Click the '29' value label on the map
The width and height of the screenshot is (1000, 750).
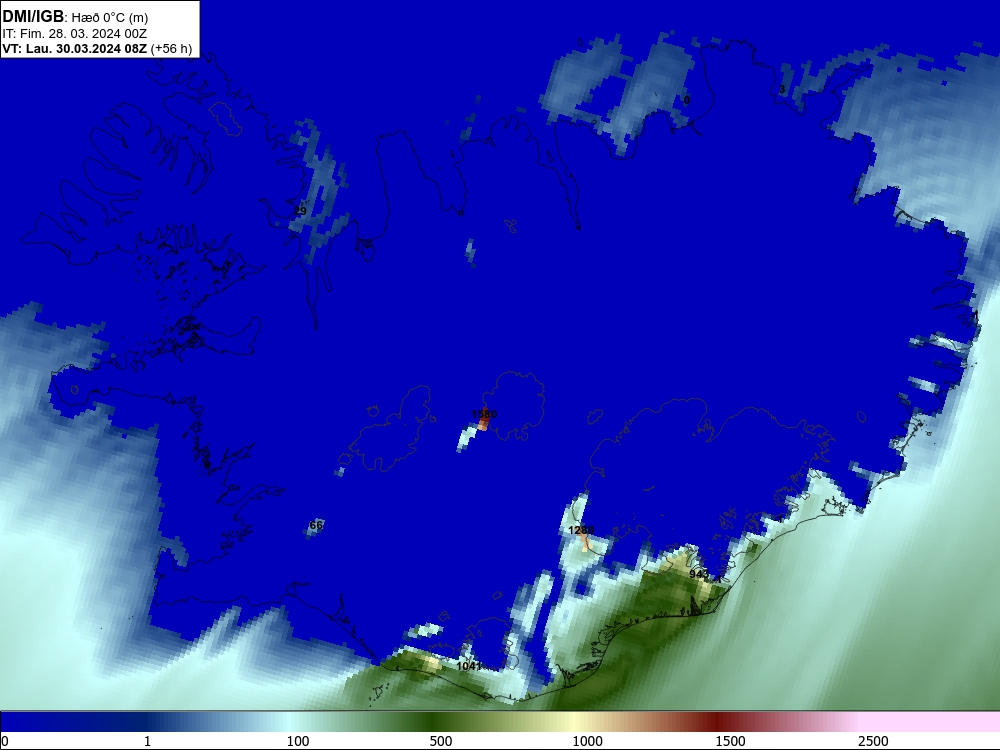300,210
